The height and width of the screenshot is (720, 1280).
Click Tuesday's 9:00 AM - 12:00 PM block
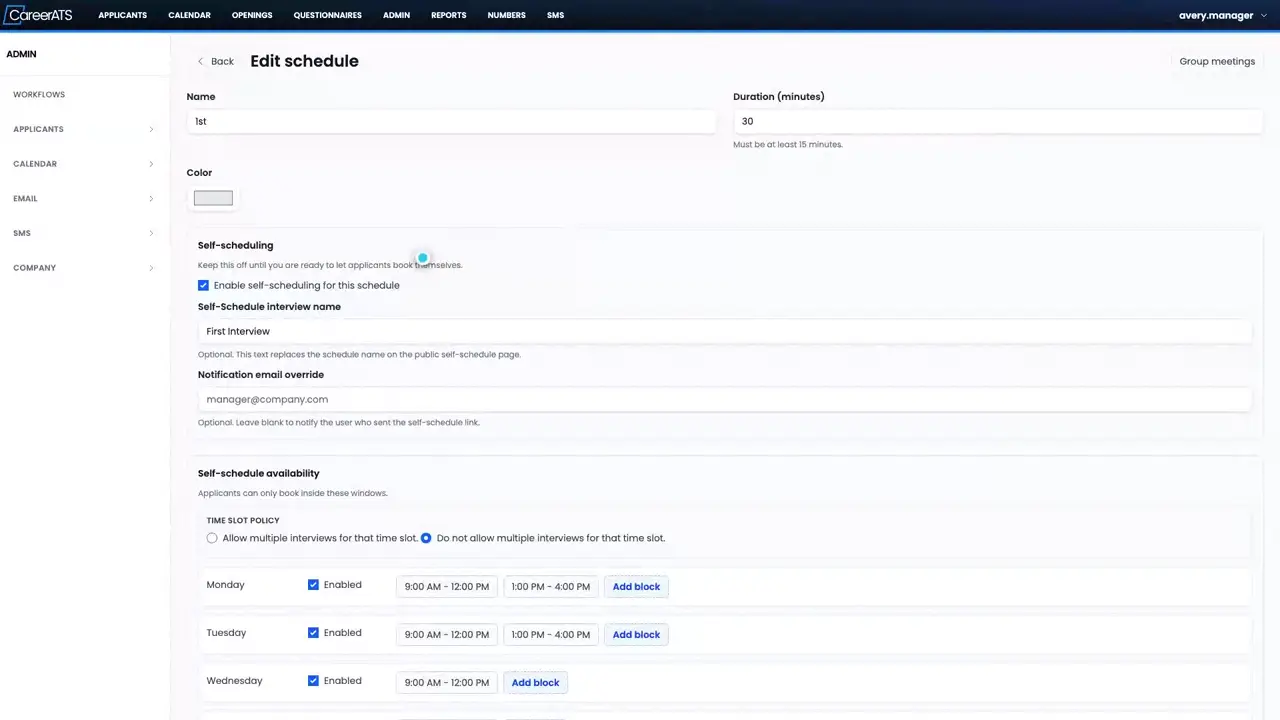click(x=447, y=635)
